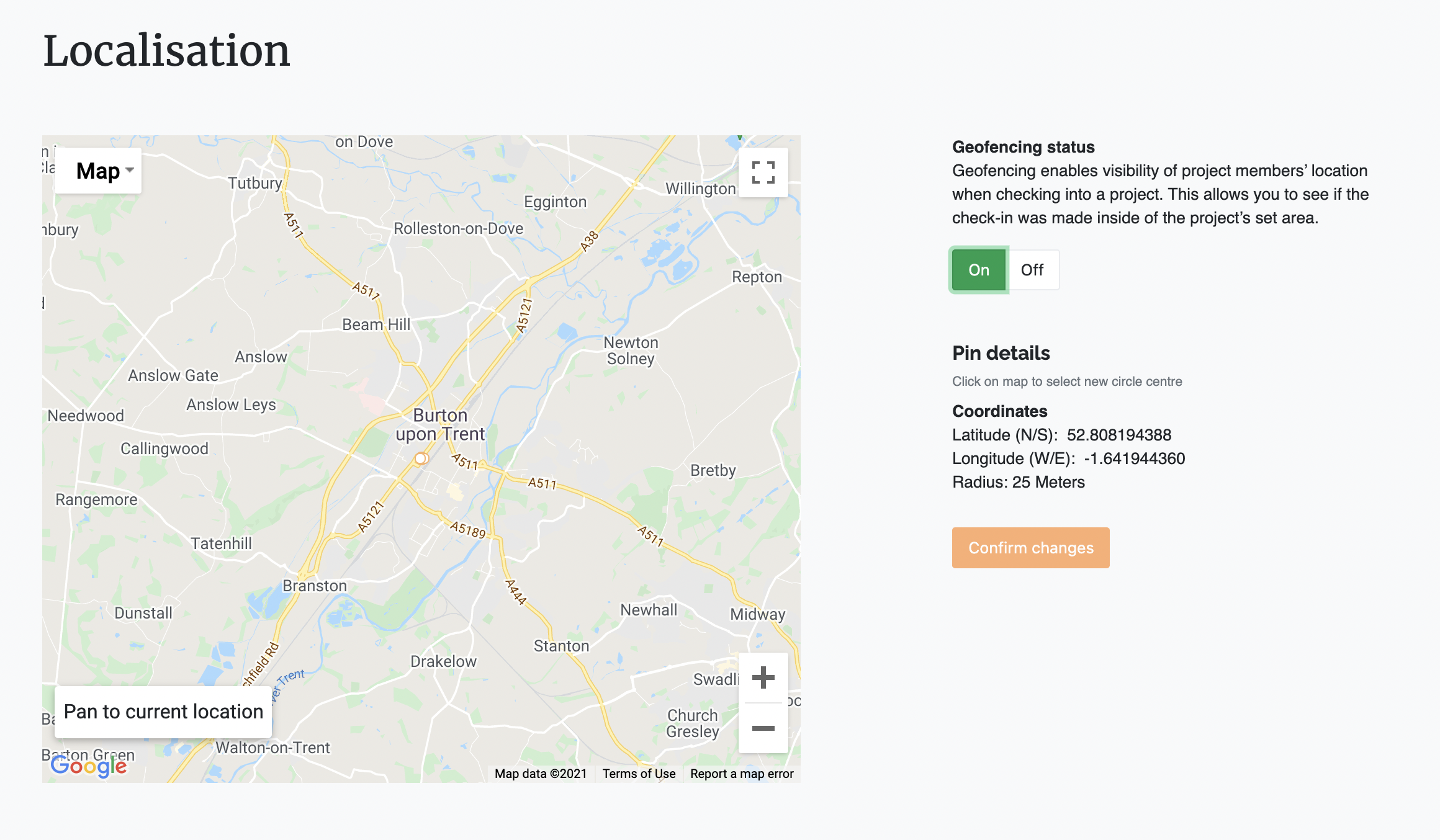The width and height of the screenshot is (1440, 840).
Task: Toggle fullscreen view of the map
Action: point(763,172)
